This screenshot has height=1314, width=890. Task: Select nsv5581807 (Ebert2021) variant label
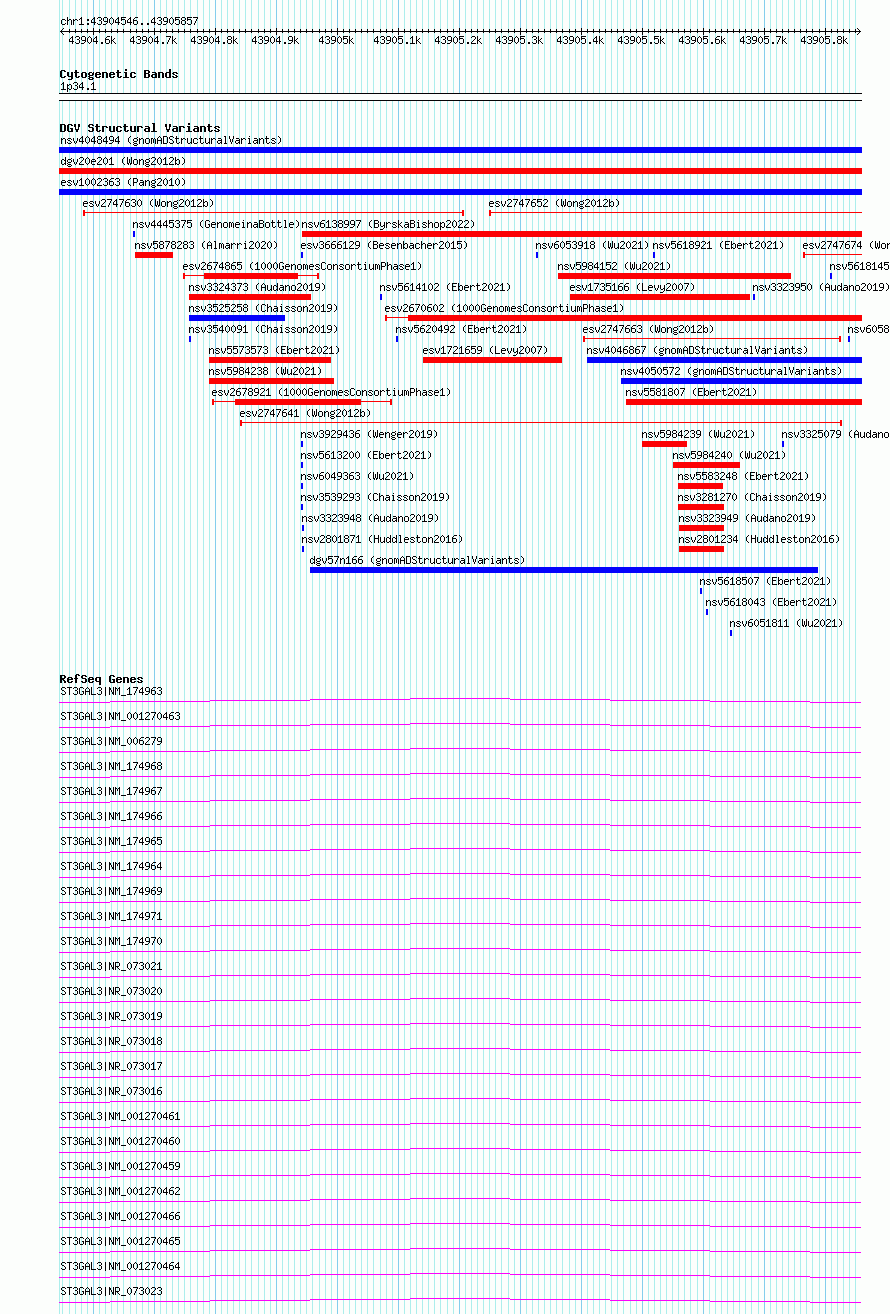point(691,392)
